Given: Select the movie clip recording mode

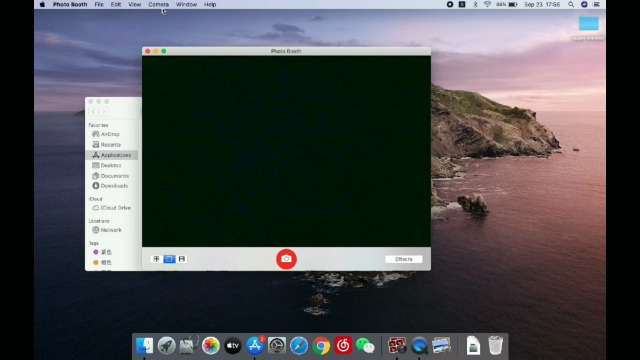Looking at the screenshot, I should point(182,259).
